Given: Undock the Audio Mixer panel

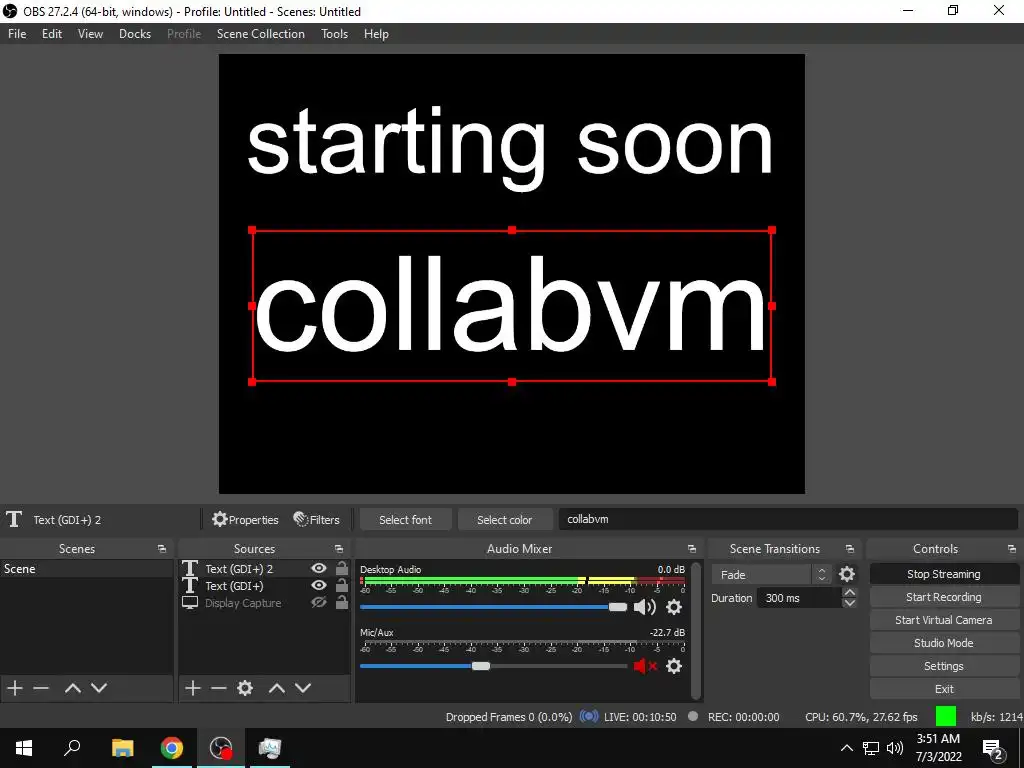Looking at the screenshot, I should click(692, 549).
